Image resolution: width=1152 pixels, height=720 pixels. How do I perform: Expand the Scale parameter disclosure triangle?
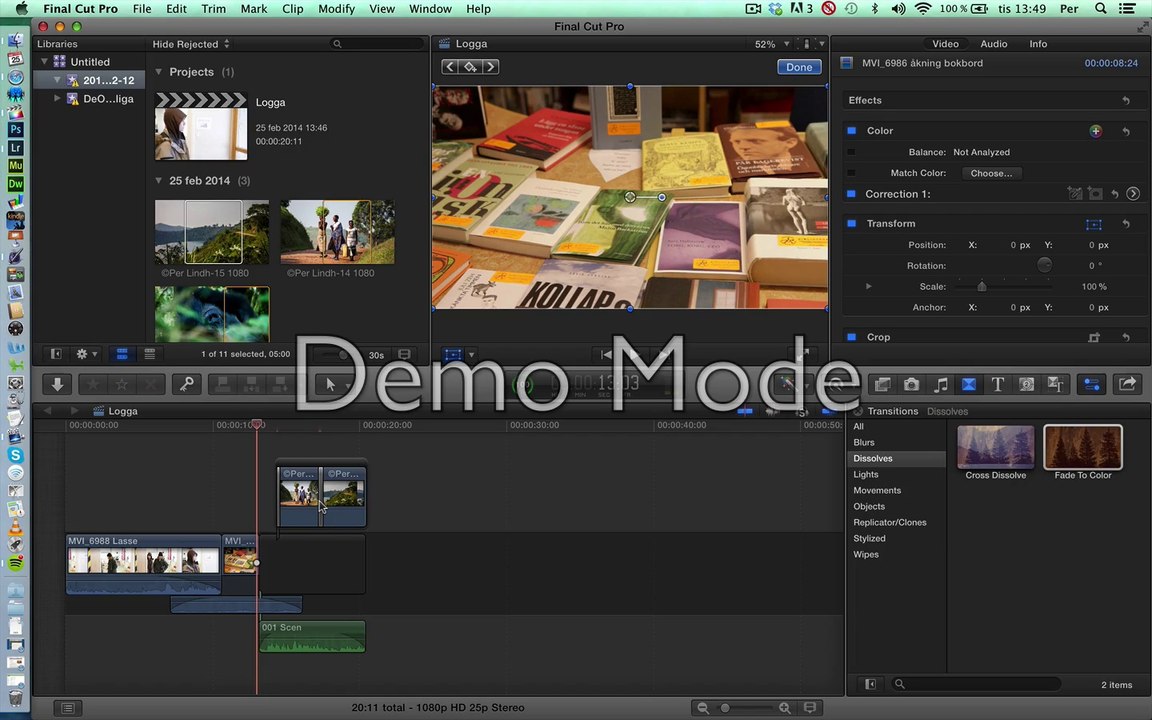(x=868, y=287)
